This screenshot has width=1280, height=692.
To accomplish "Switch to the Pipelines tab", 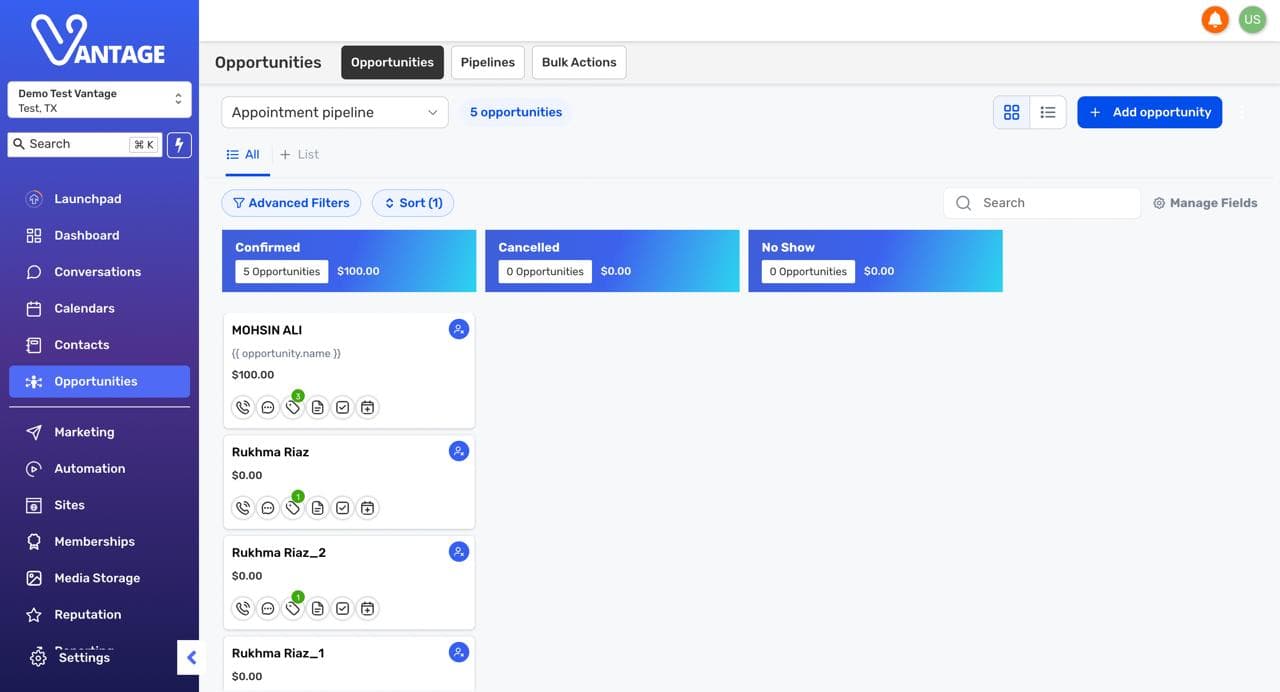I will [488, 62].
